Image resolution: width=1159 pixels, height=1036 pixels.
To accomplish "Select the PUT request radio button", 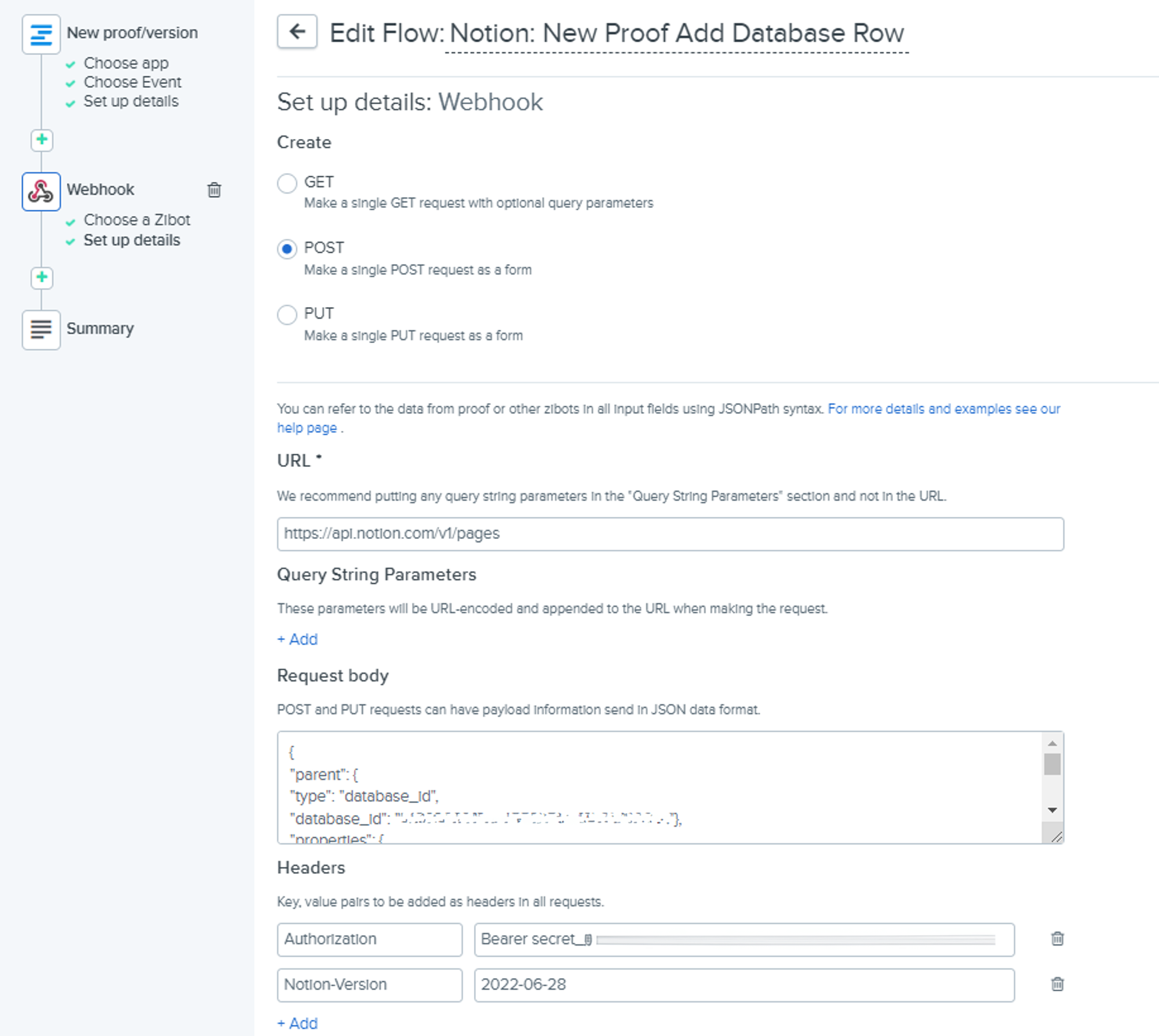I will 287,315.
